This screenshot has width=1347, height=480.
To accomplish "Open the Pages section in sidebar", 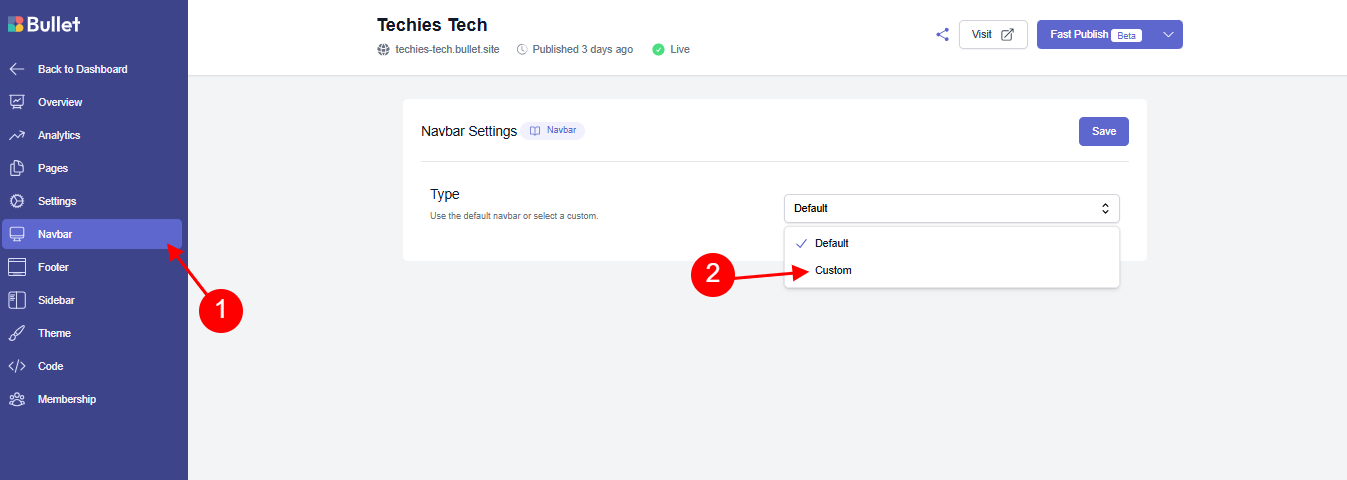I will pyautogui.click(x=92, y=168).
